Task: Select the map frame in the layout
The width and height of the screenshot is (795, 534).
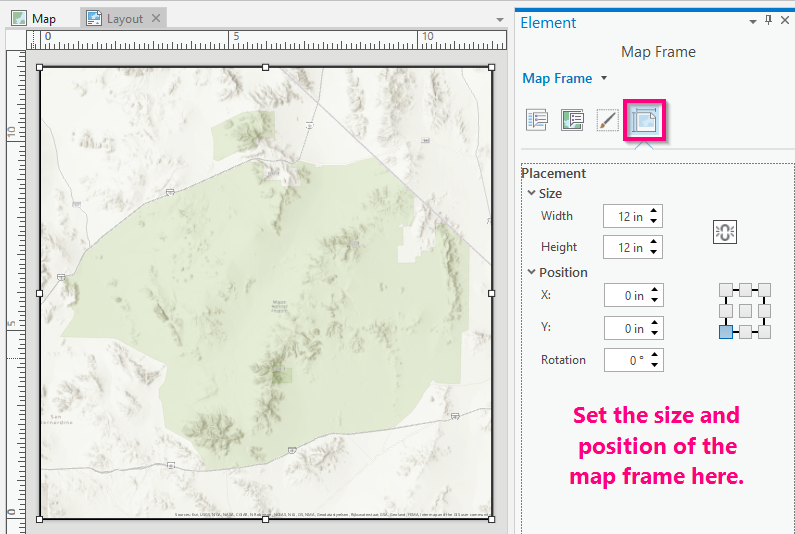Action: pyautogui.click(x=265, y=293)
